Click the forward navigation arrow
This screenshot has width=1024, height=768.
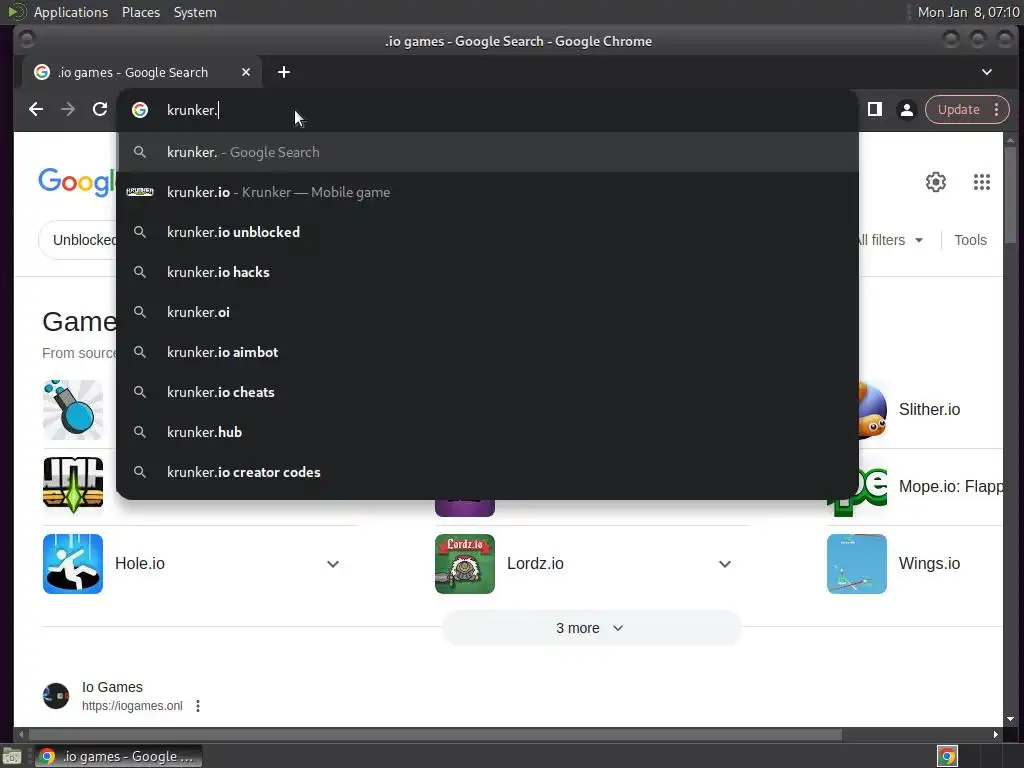point(68,110)
